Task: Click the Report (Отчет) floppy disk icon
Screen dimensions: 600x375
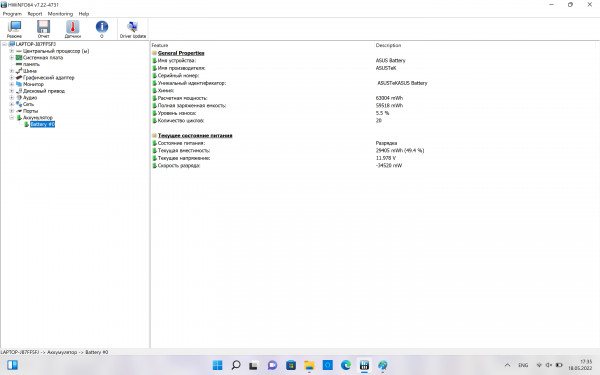Action: pyautogui.click(x=43, y=29)
